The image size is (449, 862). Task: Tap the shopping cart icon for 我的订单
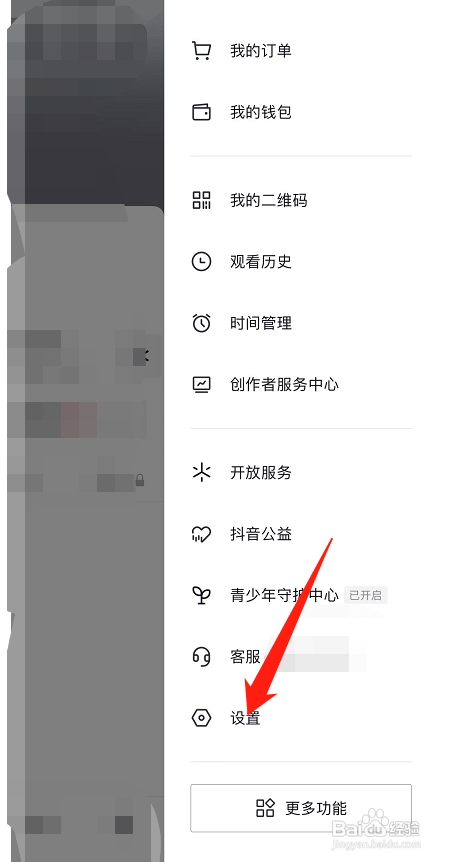(201, 51)
